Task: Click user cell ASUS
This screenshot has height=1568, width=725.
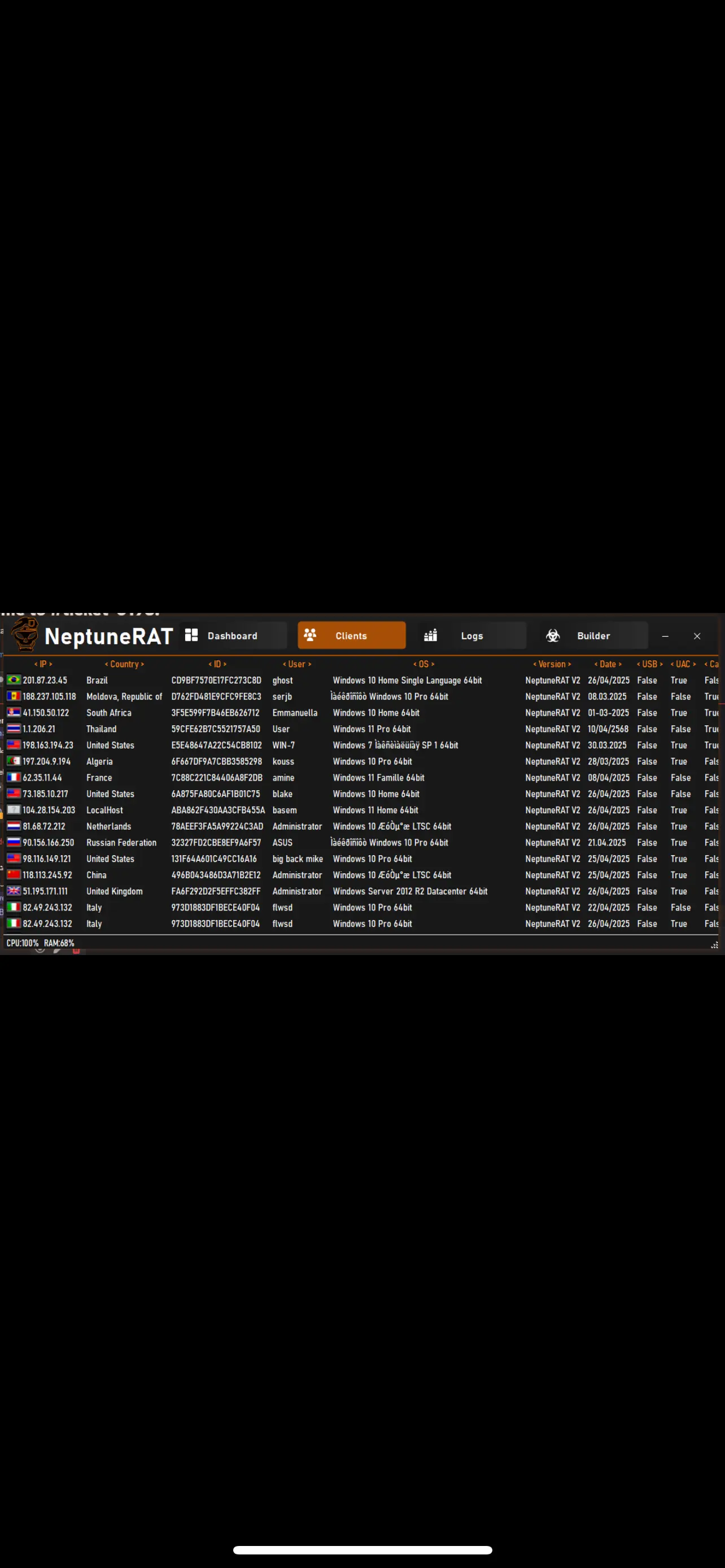Action: [282, 843]
